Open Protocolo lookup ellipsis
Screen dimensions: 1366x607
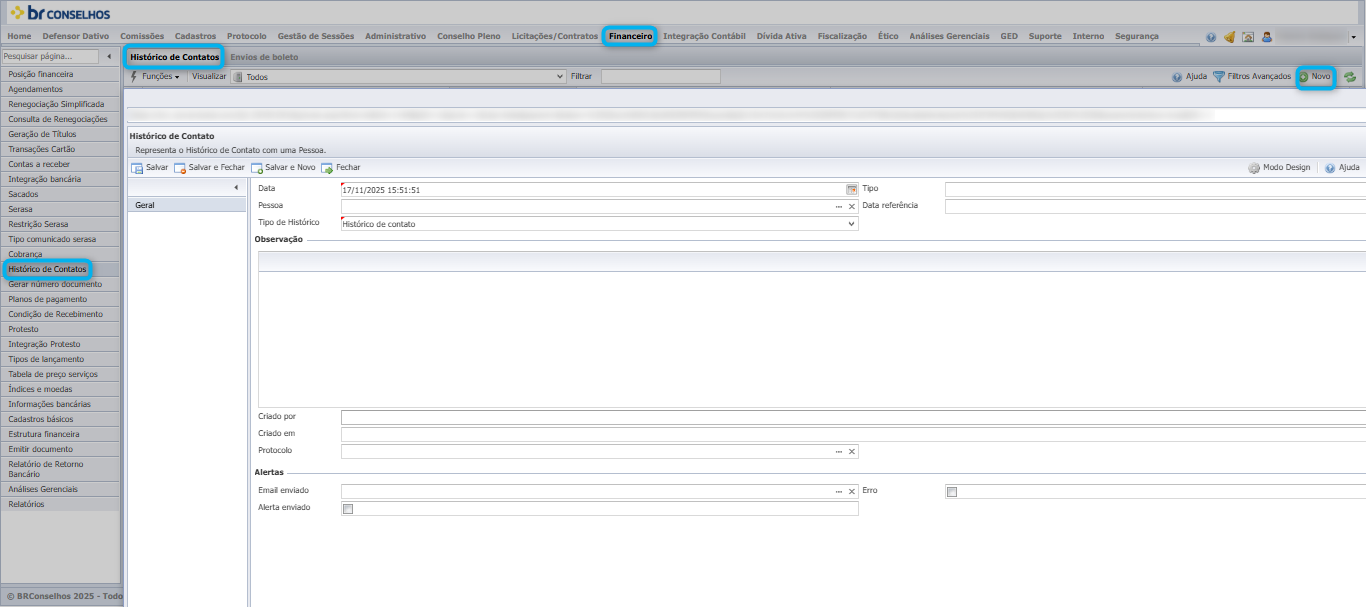point(839,452)
